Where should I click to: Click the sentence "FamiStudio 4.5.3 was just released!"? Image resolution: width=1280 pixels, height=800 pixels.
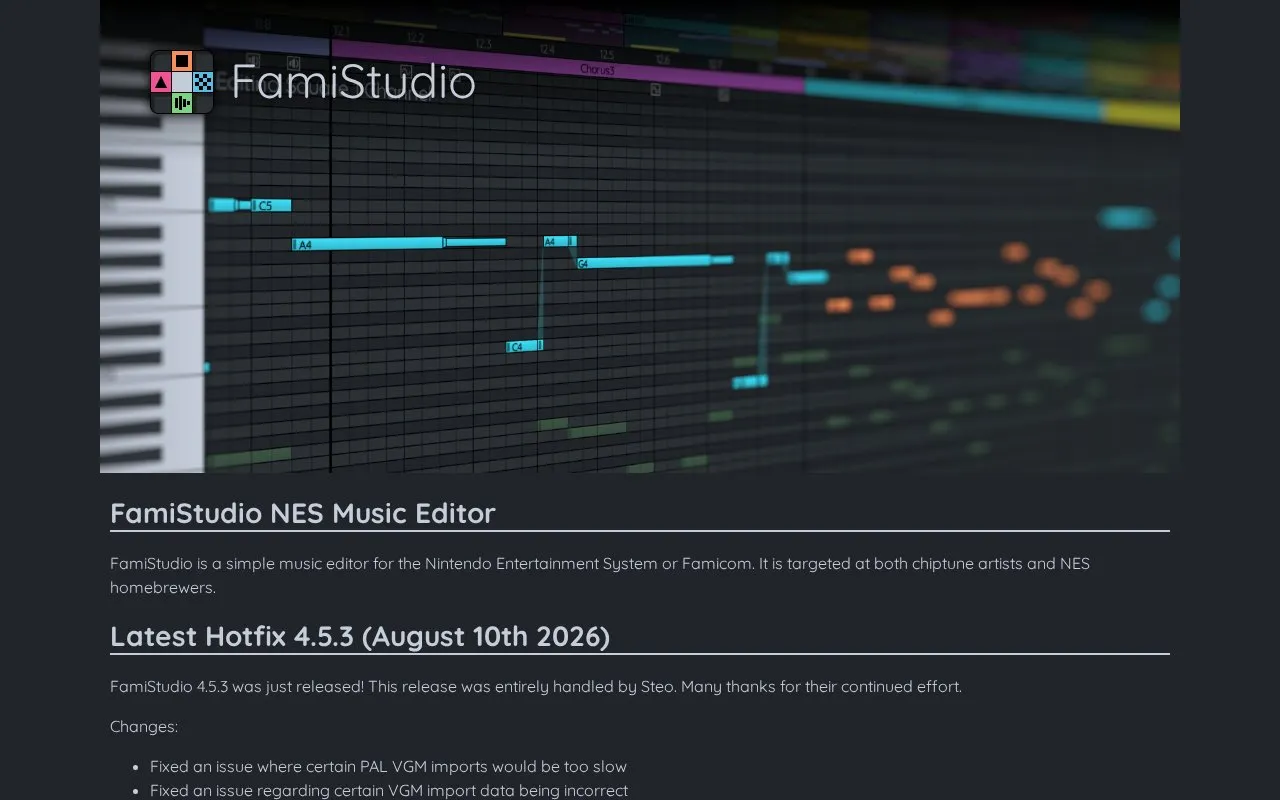point(237,687)
